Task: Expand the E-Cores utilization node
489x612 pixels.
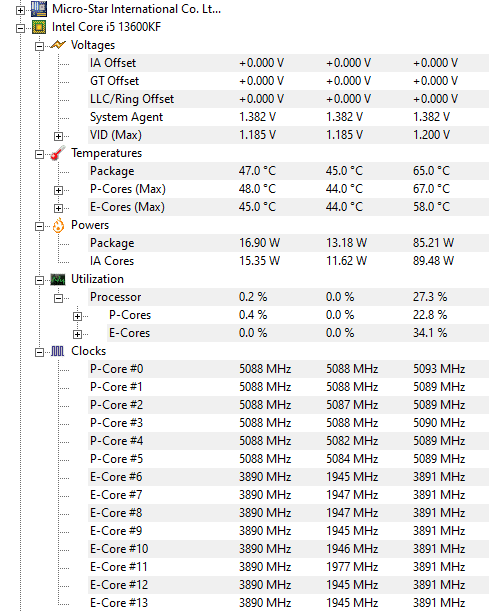Action: (x=77, y=334)
